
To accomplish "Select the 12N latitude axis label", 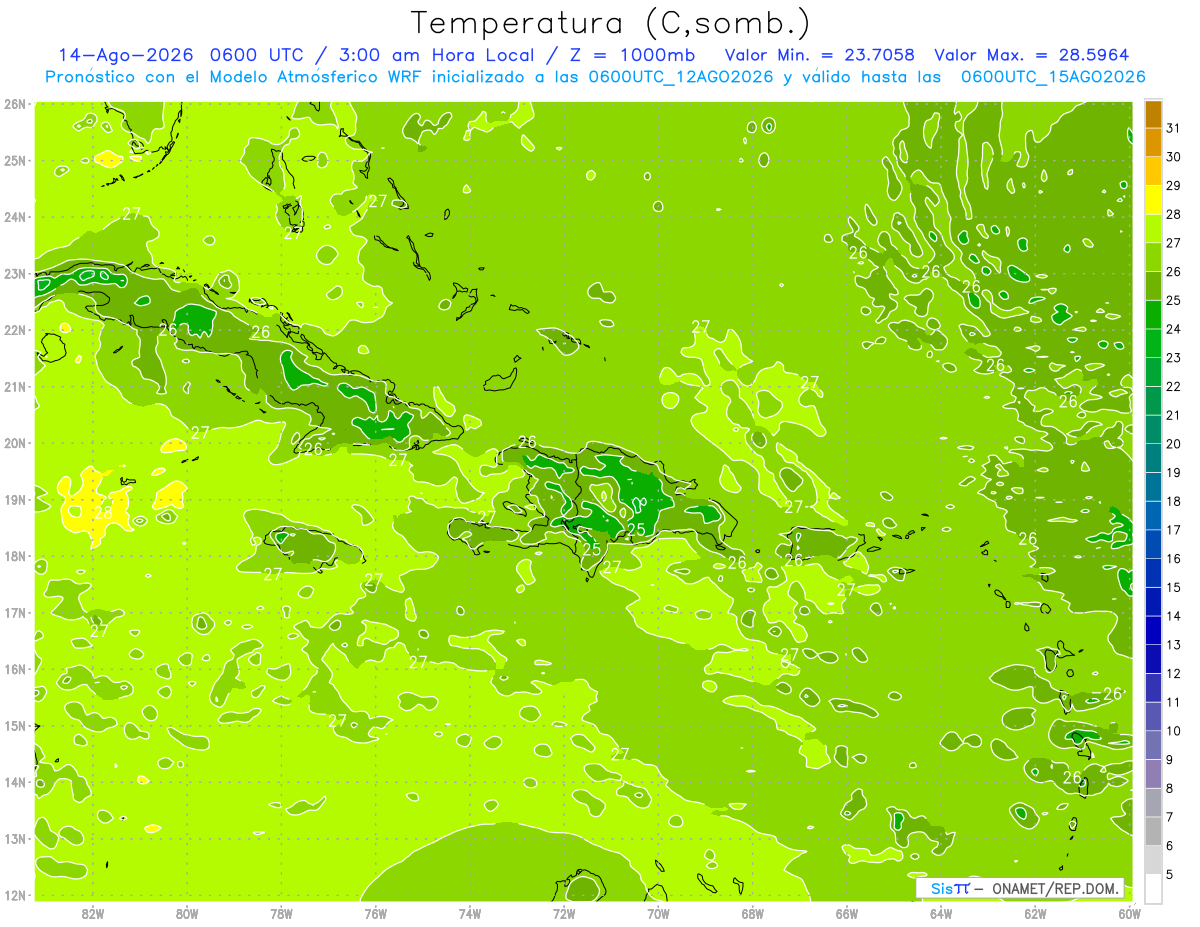I will coord(15,895).
